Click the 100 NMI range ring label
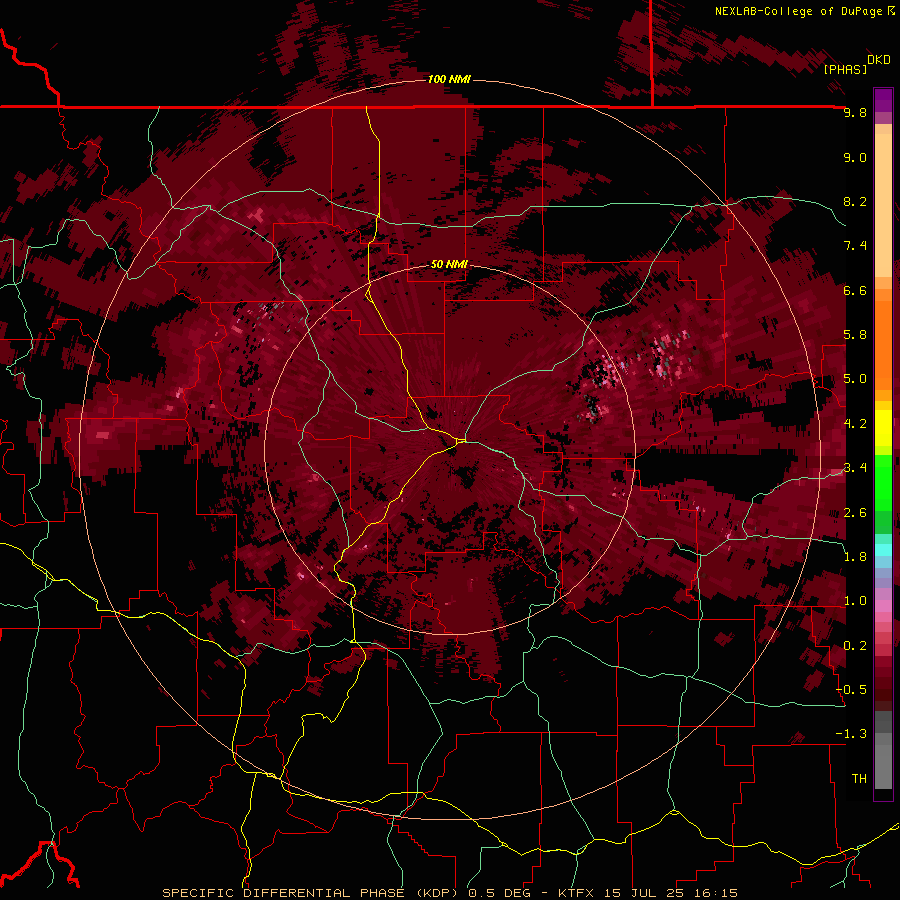 click(449, 79)
